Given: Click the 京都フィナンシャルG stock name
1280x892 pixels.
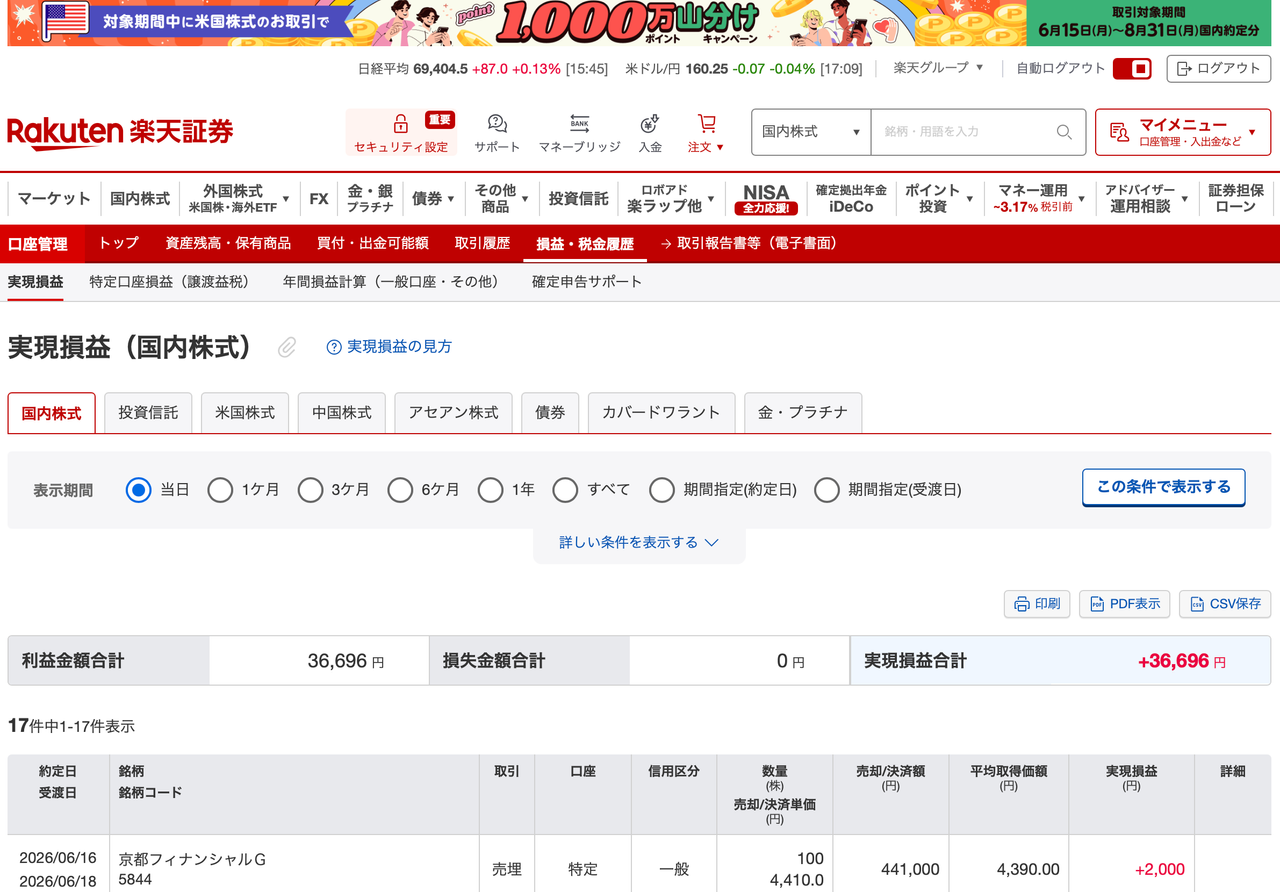Looking at the screenshot, I should click(x=192, y=860).
